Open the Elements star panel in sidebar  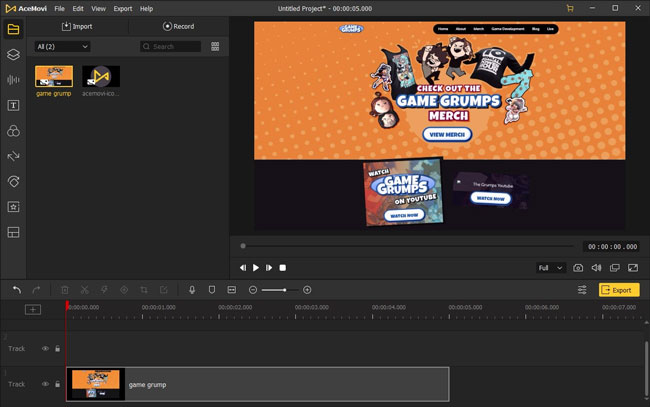[13, 207]
